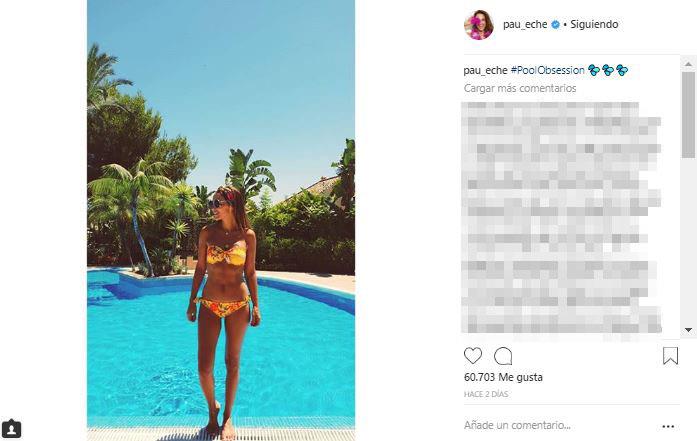Screen dimensions: 697x441
Task: Focus the Añade un comentario field
Action: tap(560, 425)
